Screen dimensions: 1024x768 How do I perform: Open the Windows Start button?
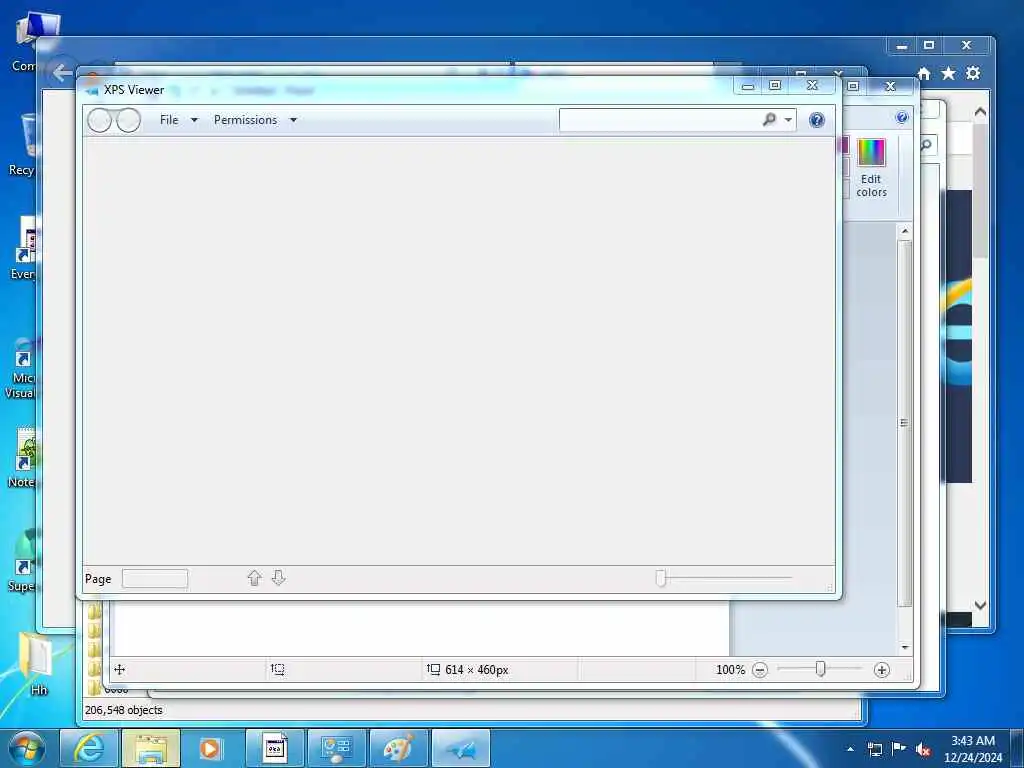tap(27, 748)
